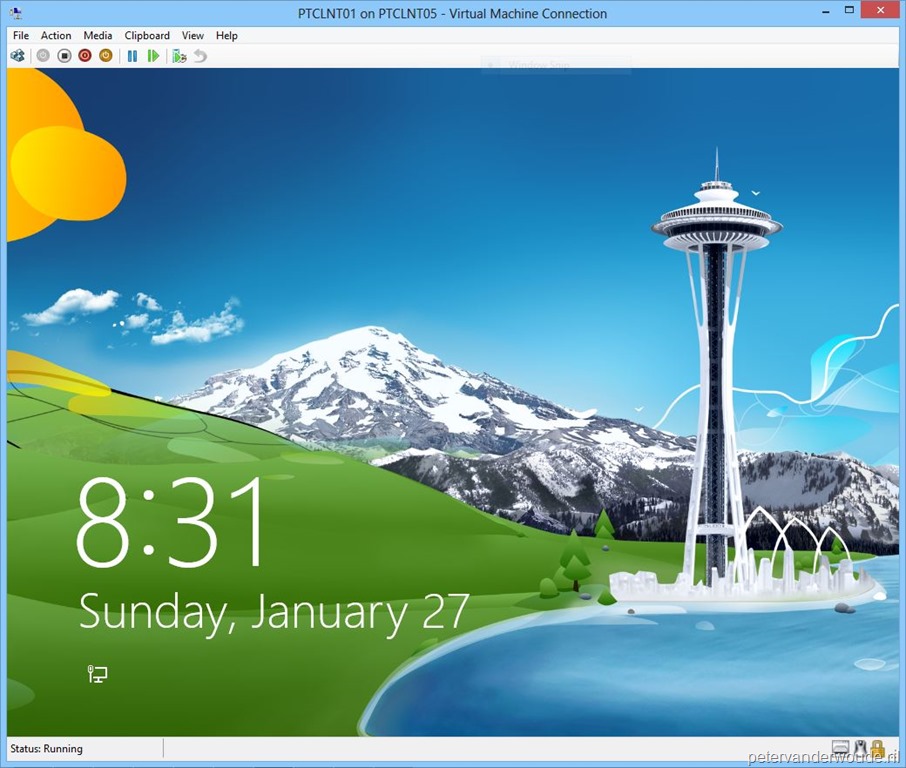
Task: Click the Revert snapshot icon
Action: [x=198, y=56]
